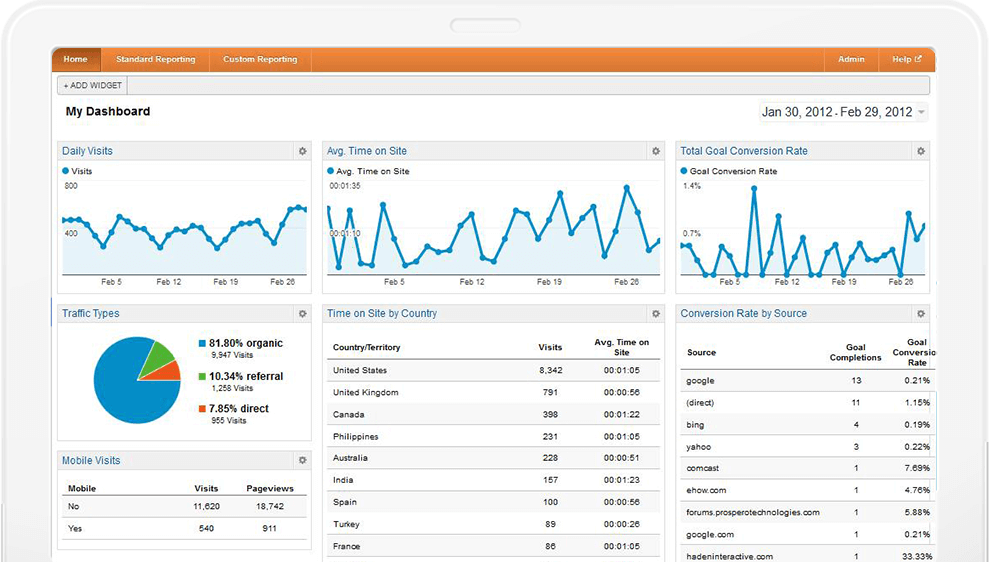Click the Add Widget button
Screen dimensions: 989x562
click(91, 86)
